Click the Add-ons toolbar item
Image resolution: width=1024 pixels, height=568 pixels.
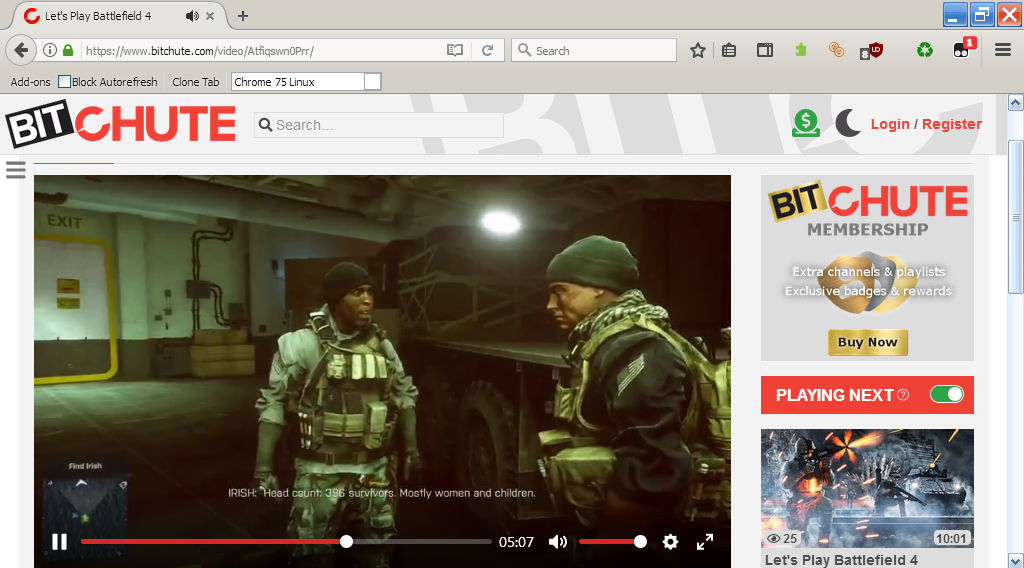point(30,82)
